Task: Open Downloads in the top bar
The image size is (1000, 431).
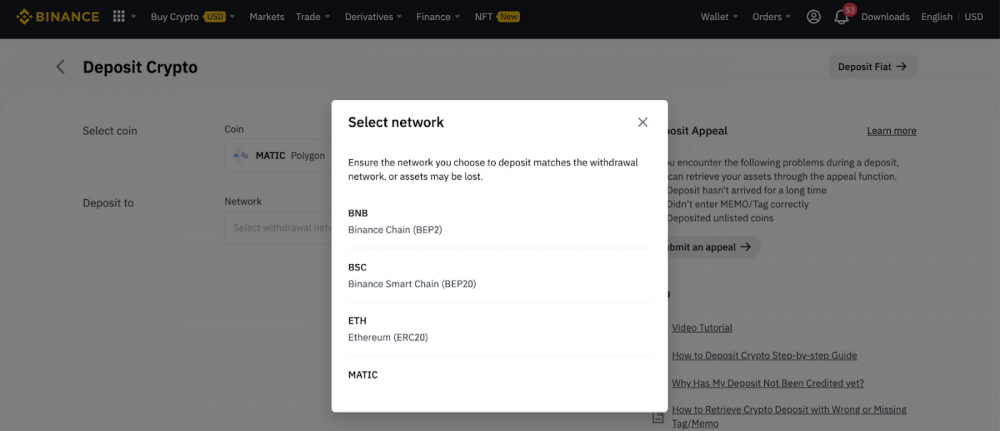Action: coord(885,17)
